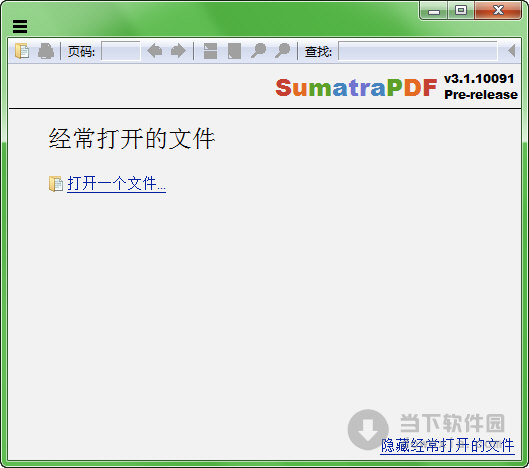Click the Print toolbar icon
This screenshot has width=529, height=468.
click(46, 51)
